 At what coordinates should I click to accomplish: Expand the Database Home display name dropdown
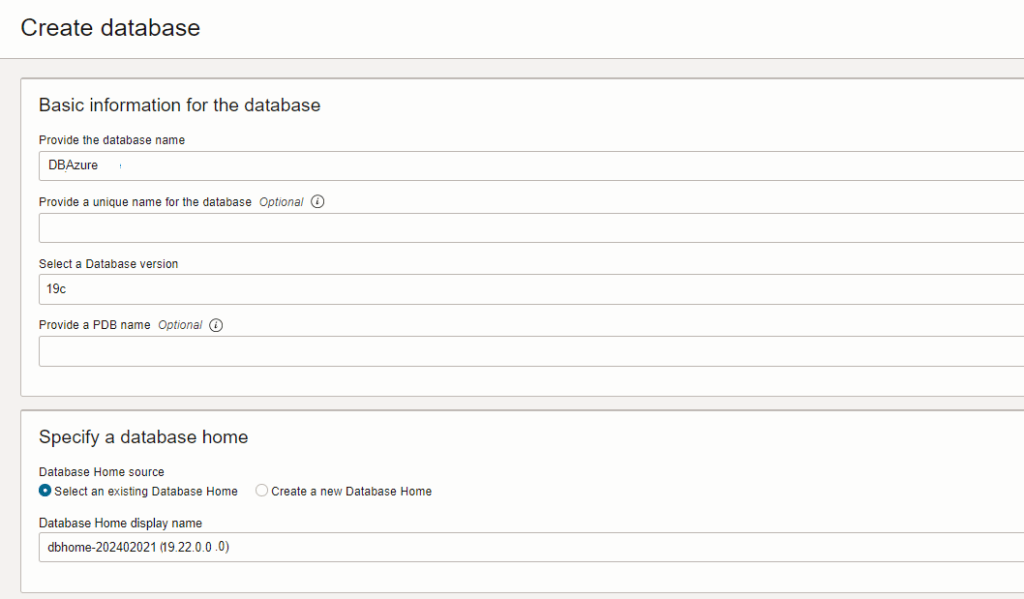coord(530,547)
